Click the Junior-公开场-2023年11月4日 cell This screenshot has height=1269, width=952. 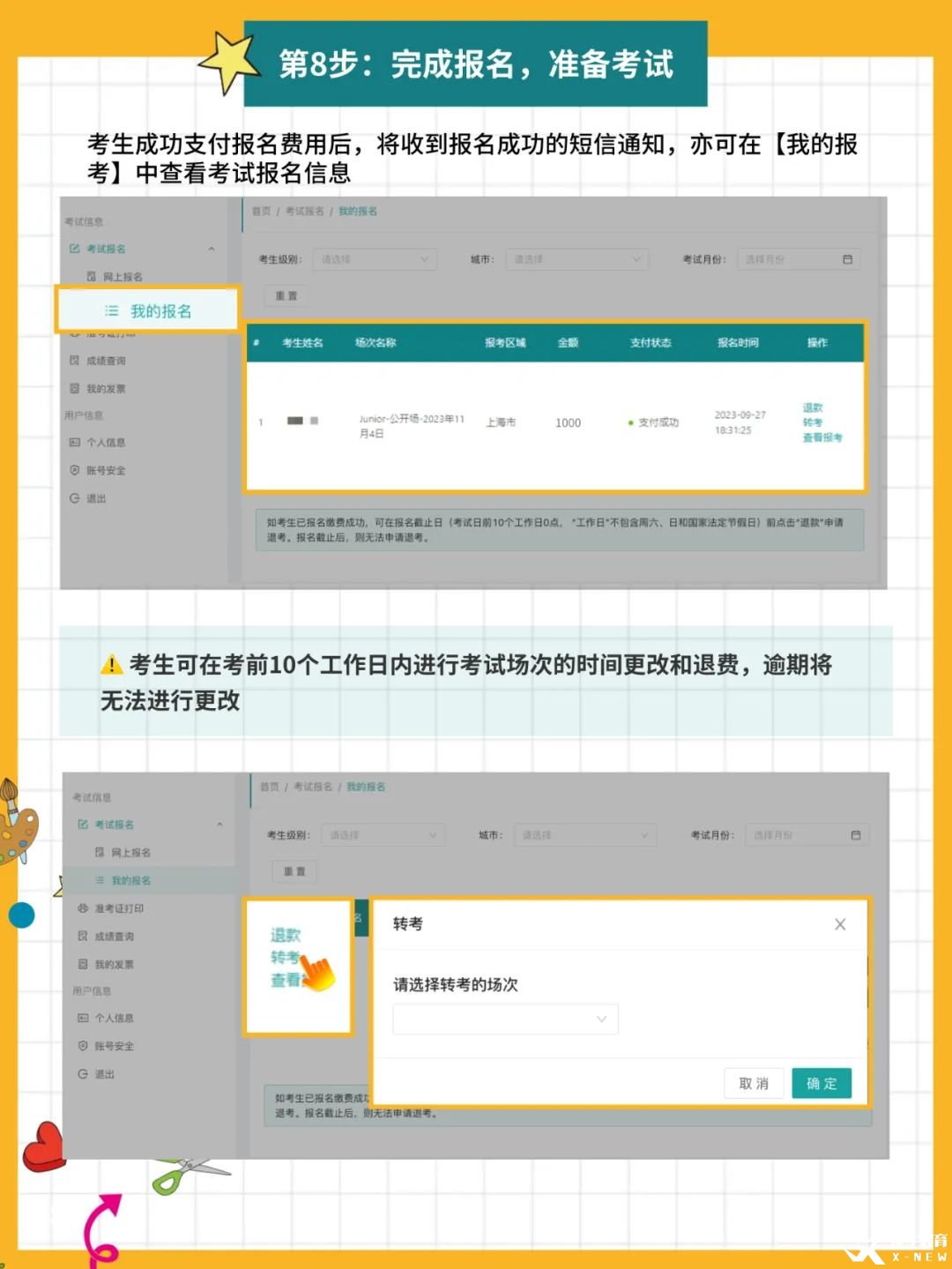click(412, 427)
